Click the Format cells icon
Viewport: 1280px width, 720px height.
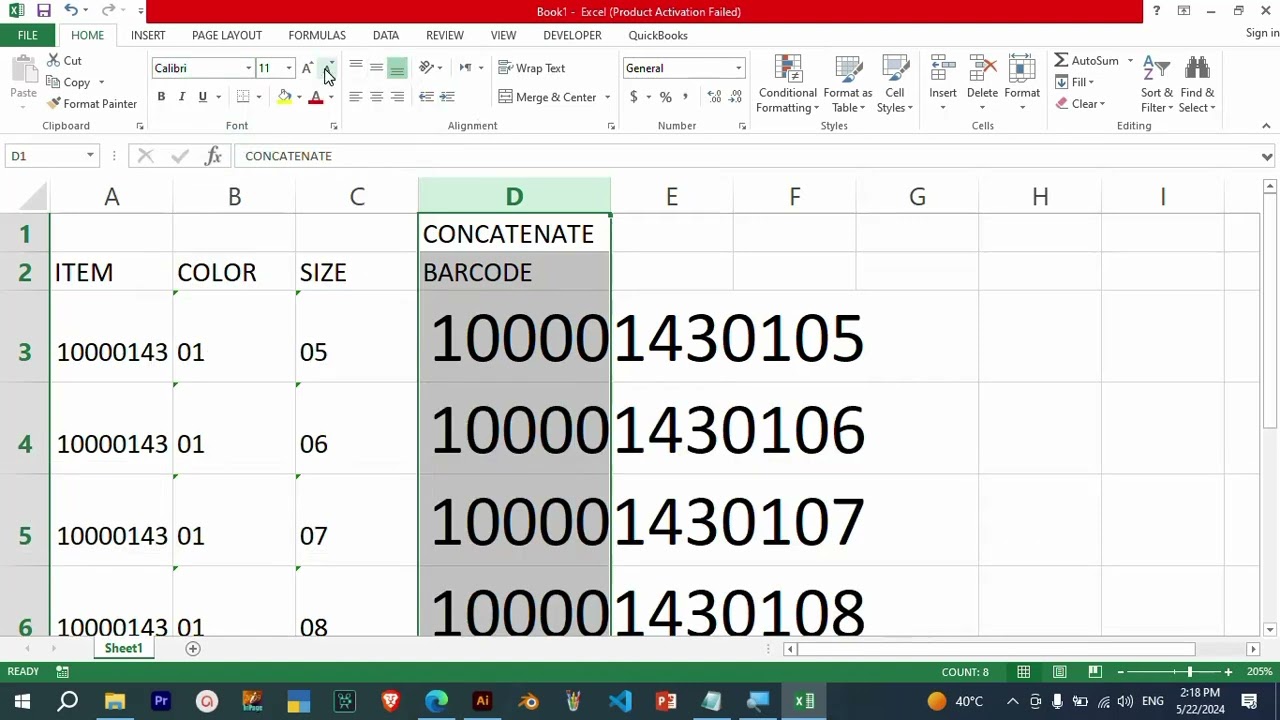1022,69
